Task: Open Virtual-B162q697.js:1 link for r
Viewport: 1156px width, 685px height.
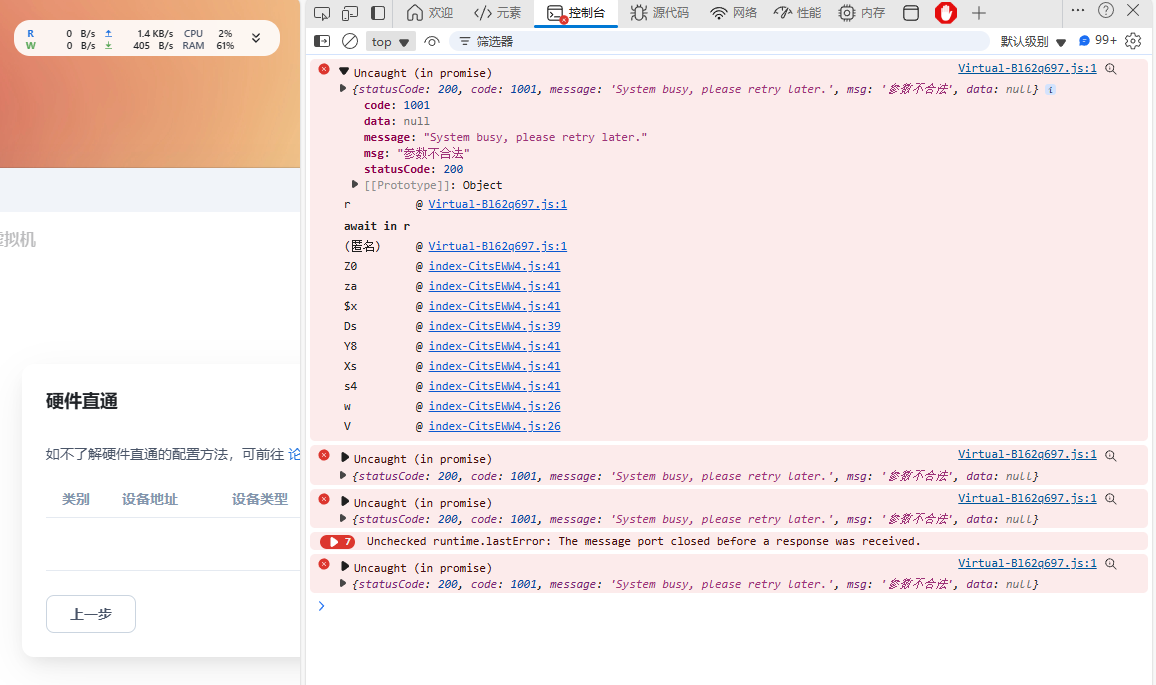Action: pos(498,204)
